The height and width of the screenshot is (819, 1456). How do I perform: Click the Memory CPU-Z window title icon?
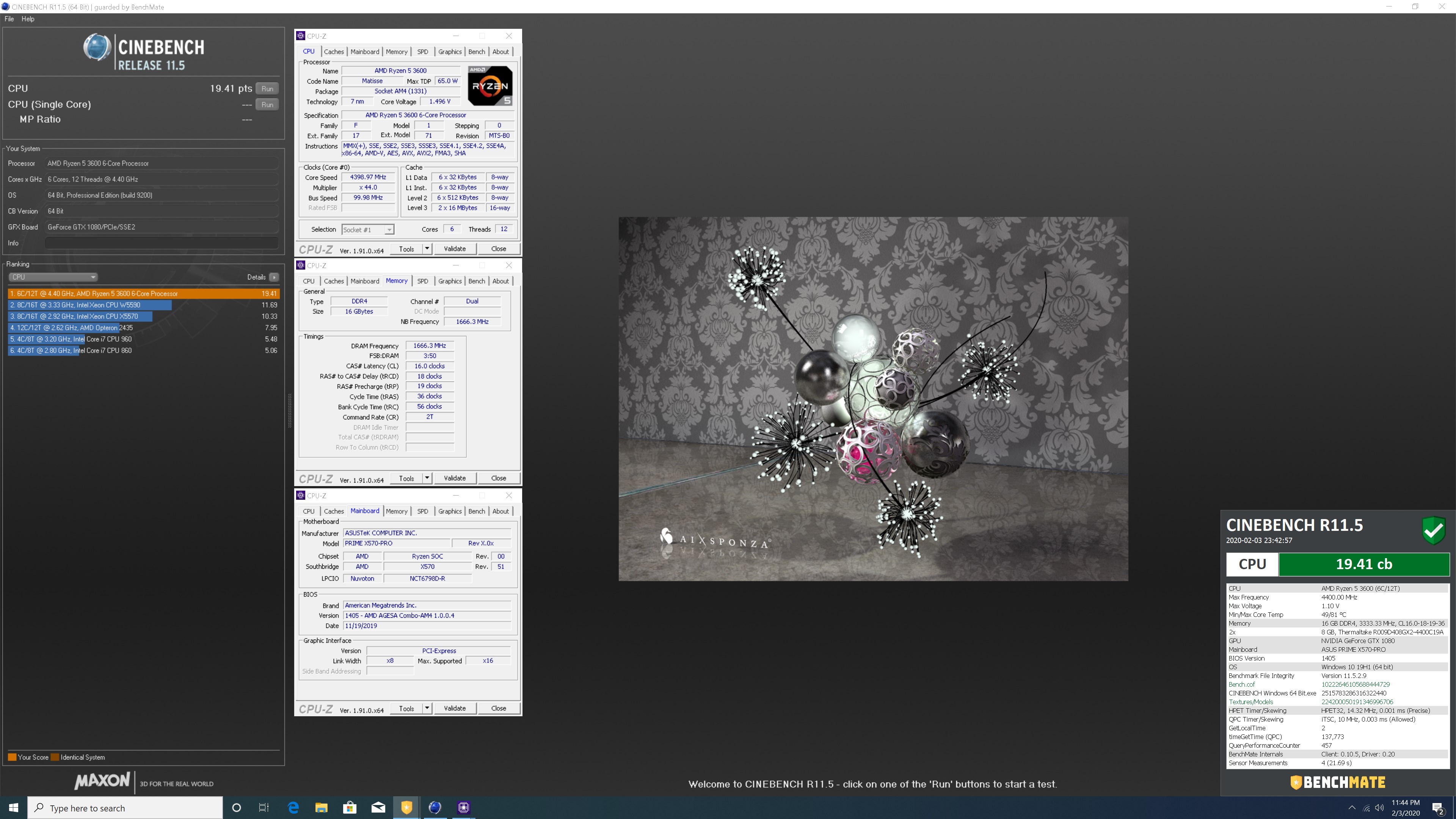[301, 265]
